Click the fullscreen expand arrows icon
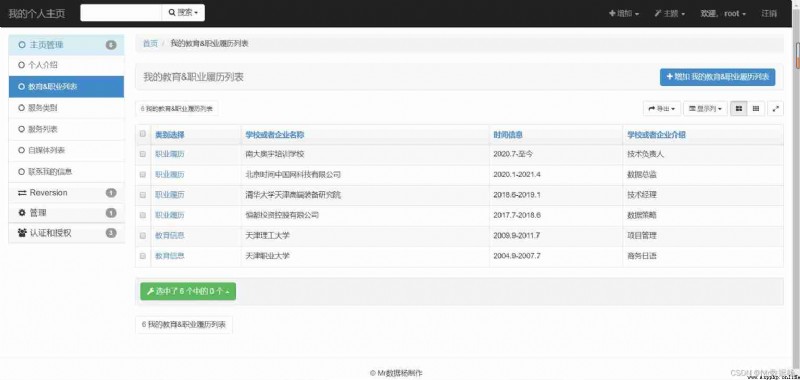 [x=776, y=109]
